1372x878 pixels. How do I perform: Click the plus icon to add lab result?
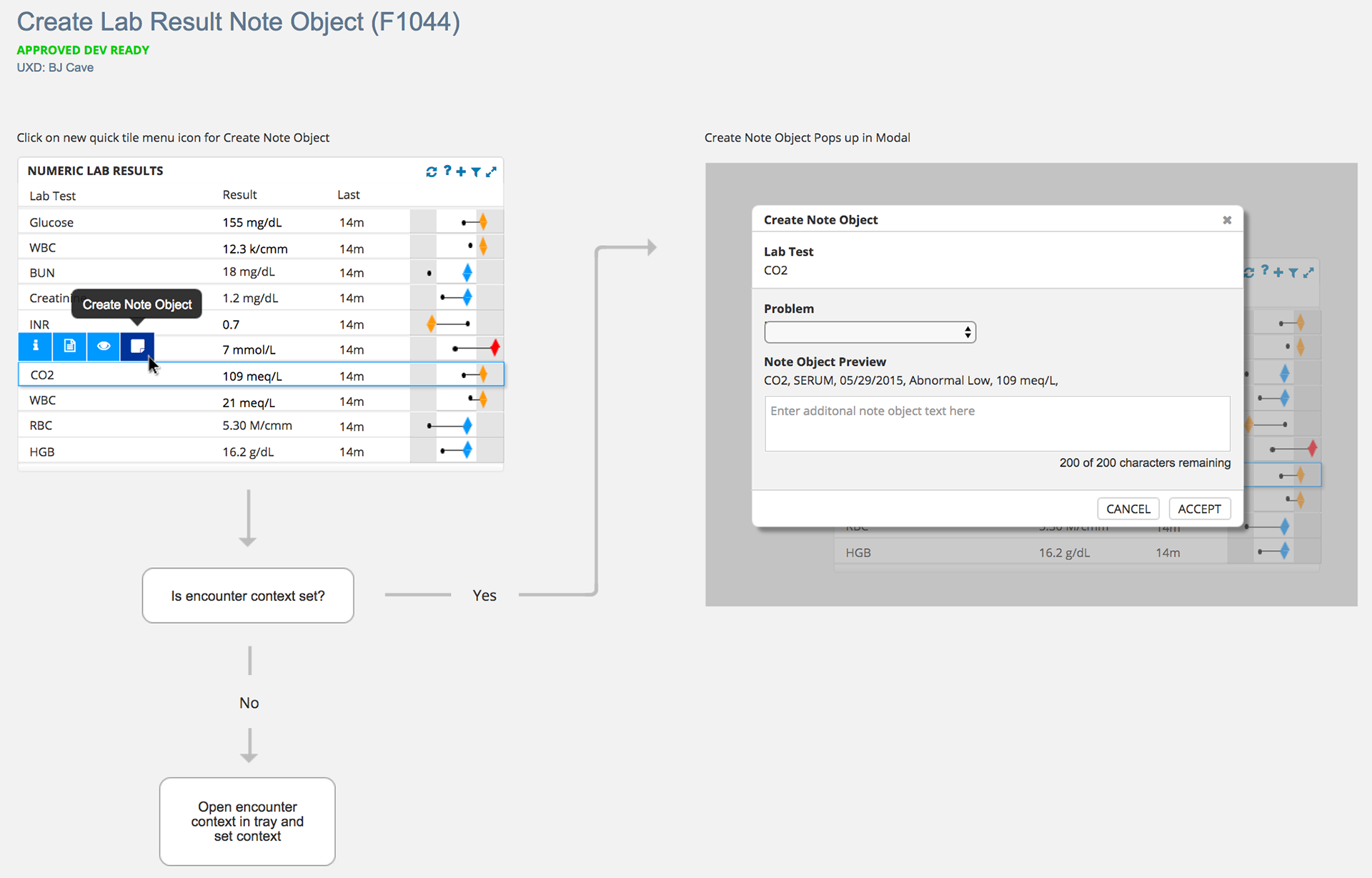(x=461, y=171)
